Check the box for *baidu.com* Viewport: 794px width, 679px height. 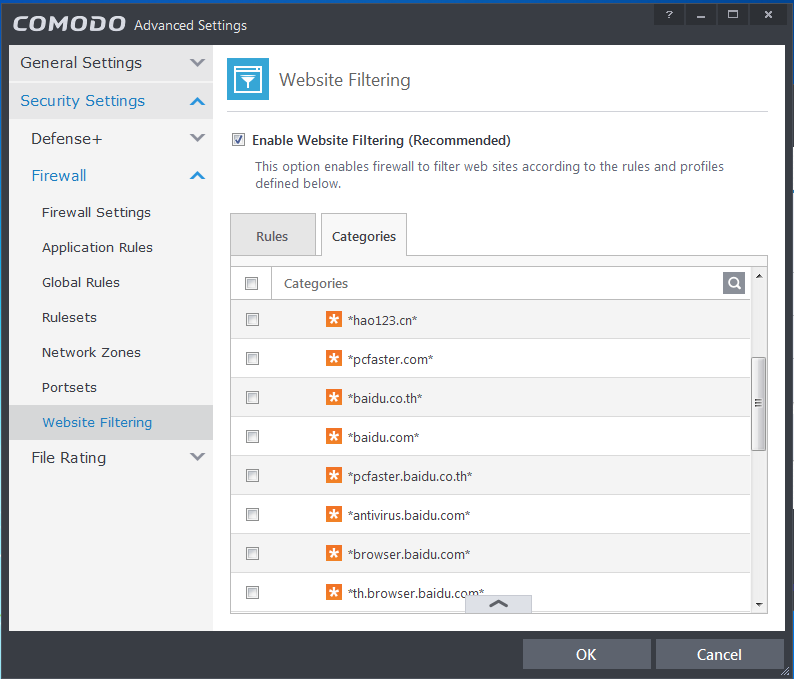click(252, 436)
